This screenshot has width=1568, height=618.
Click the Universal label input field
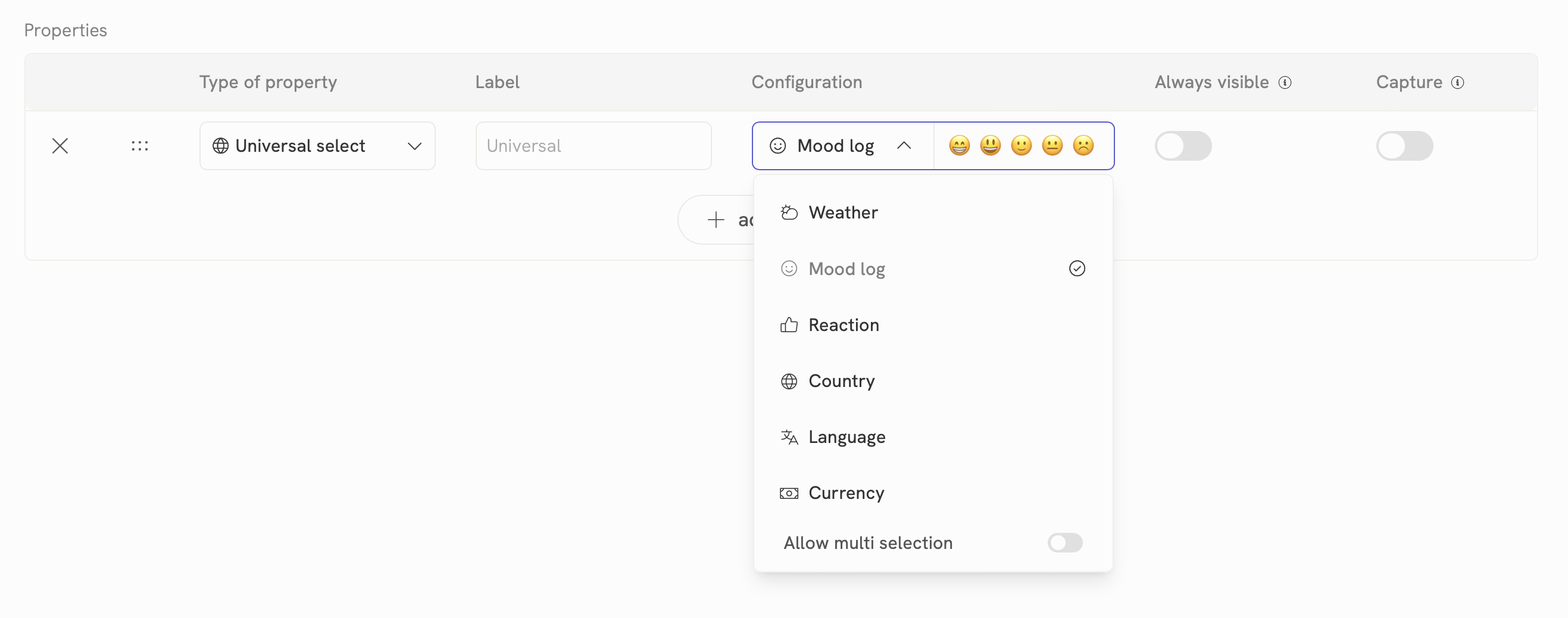(593, 146)
